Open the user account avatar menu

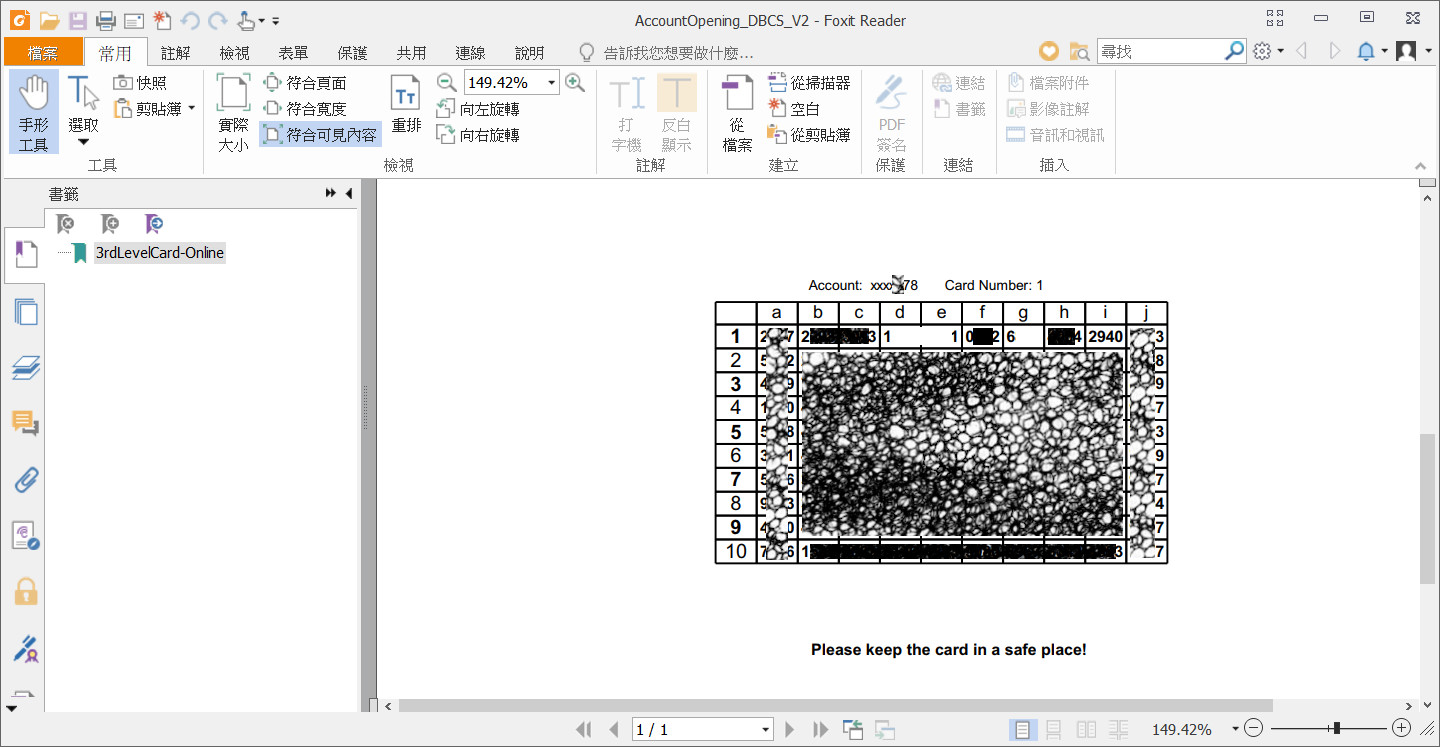point(1412,51)
